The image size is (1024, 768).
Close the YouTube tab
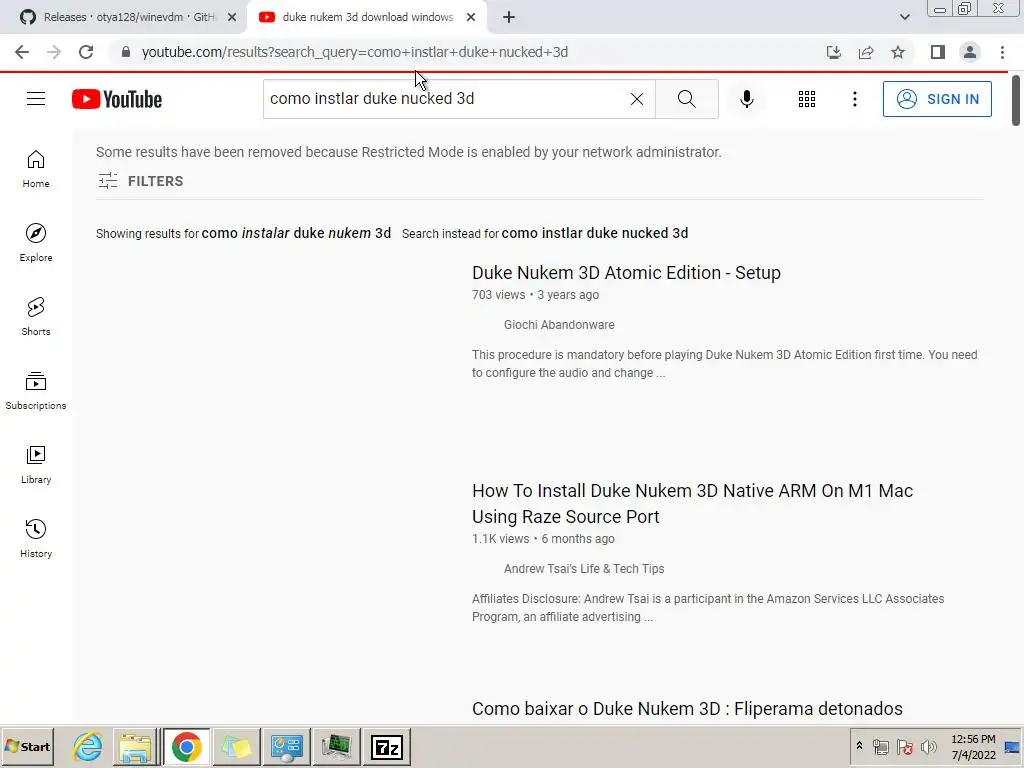471,18
